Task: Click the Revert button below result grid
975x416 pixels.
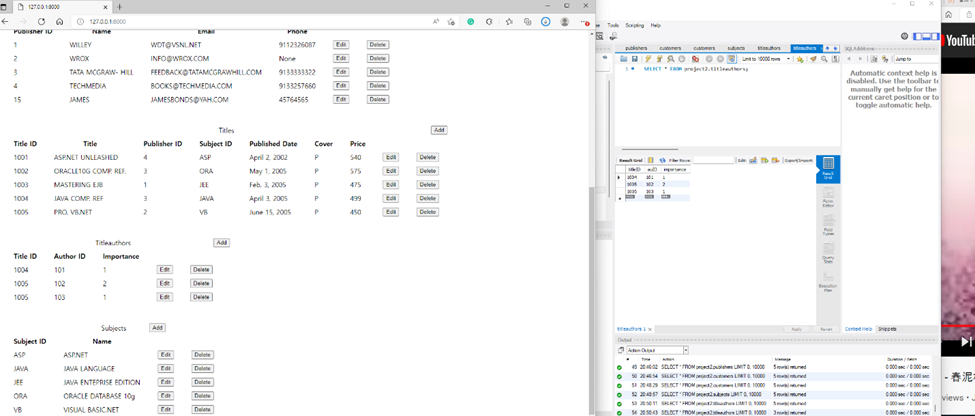Action: 826,329
